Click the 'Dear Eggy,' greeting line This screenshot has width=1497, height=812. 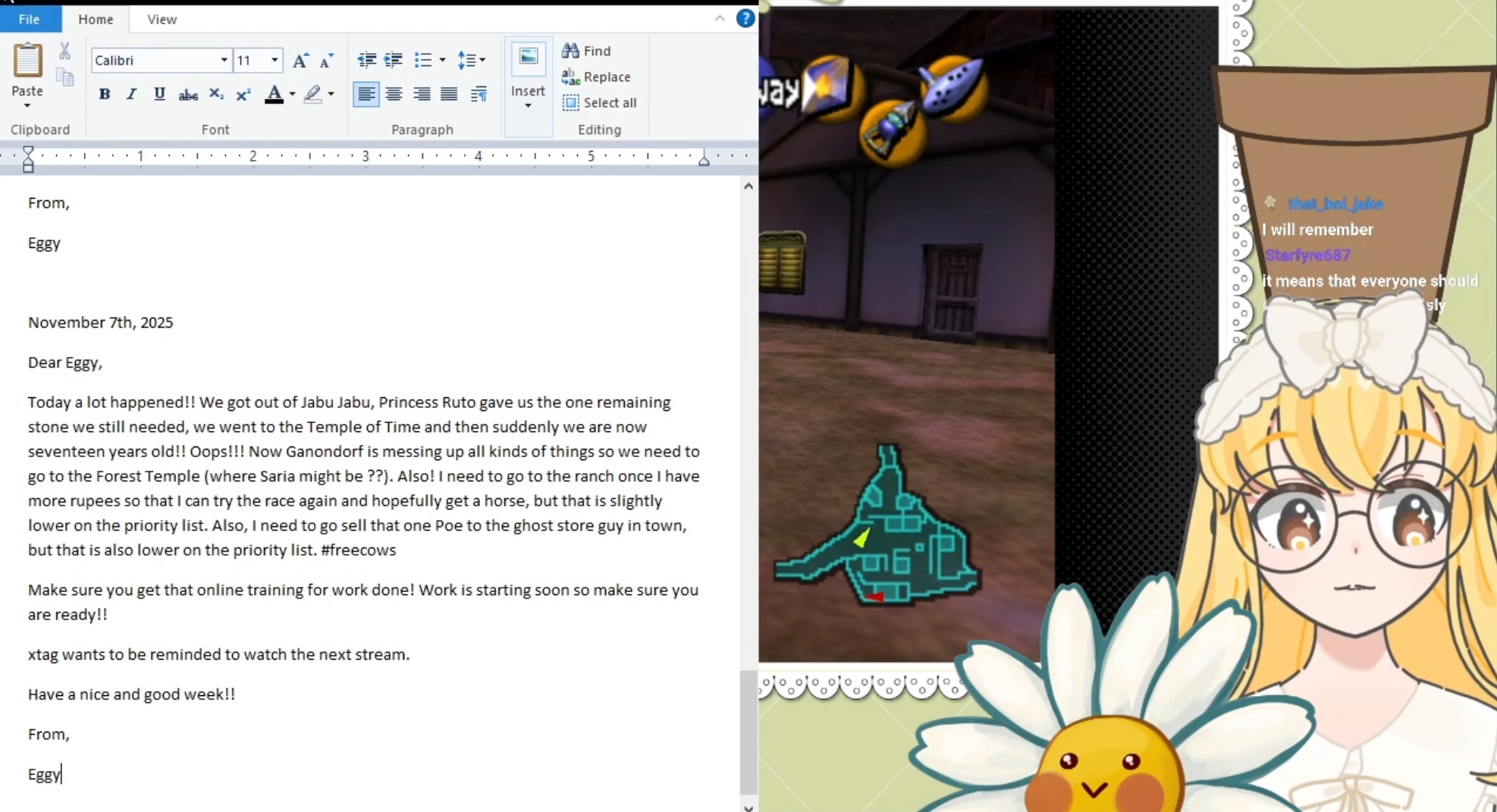(x=65, y=362)
